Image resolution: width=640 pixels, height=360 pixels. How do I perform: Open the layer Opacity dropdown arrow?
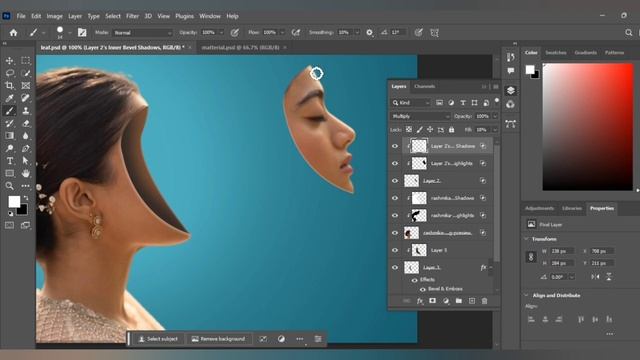[x=495, y=116]
